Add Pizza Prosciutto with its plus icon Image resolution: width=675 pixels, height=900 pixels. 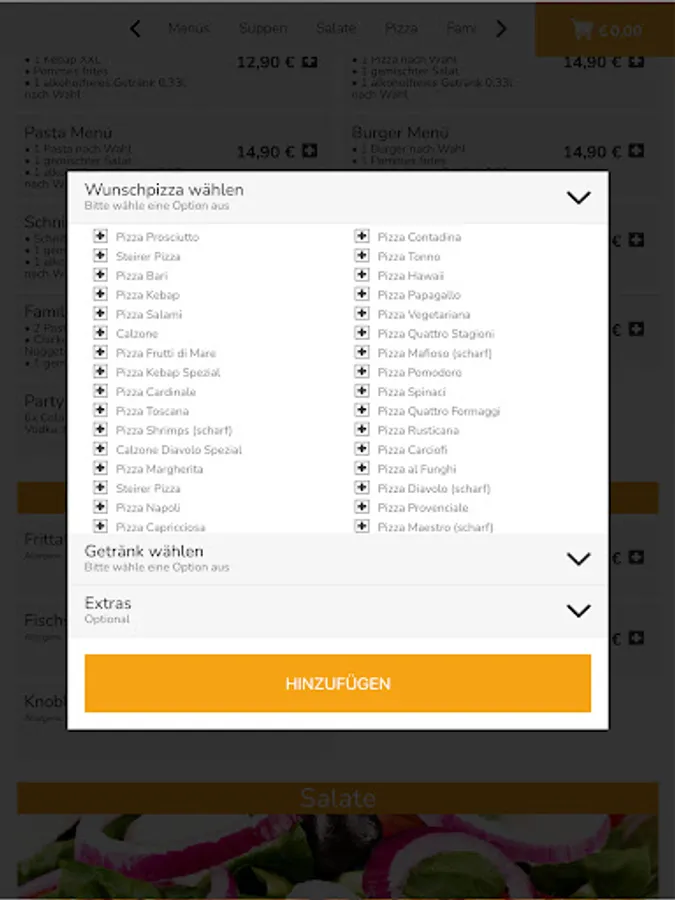[x=100, y=236]
